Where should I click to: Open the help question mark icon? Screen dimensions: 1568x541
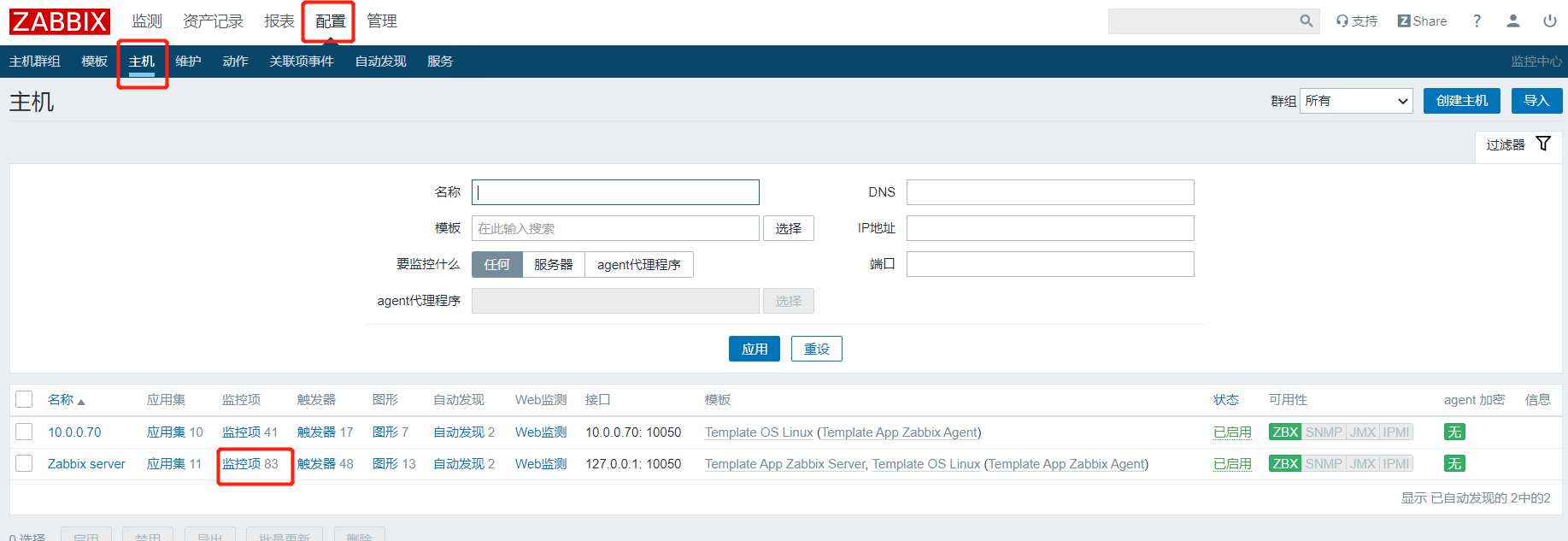(x=1477, y=21)
